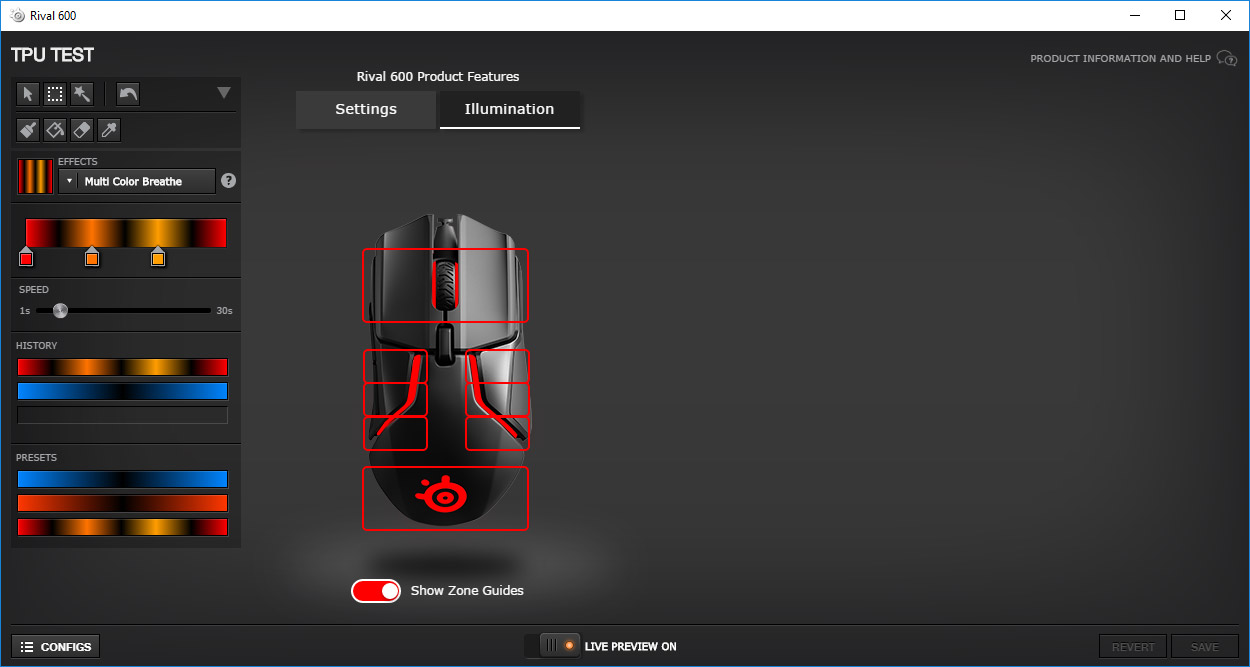Viewport: 1250px width, 667px height.
Task: Select the middle orange gradient stop
Action: [92, 258]
